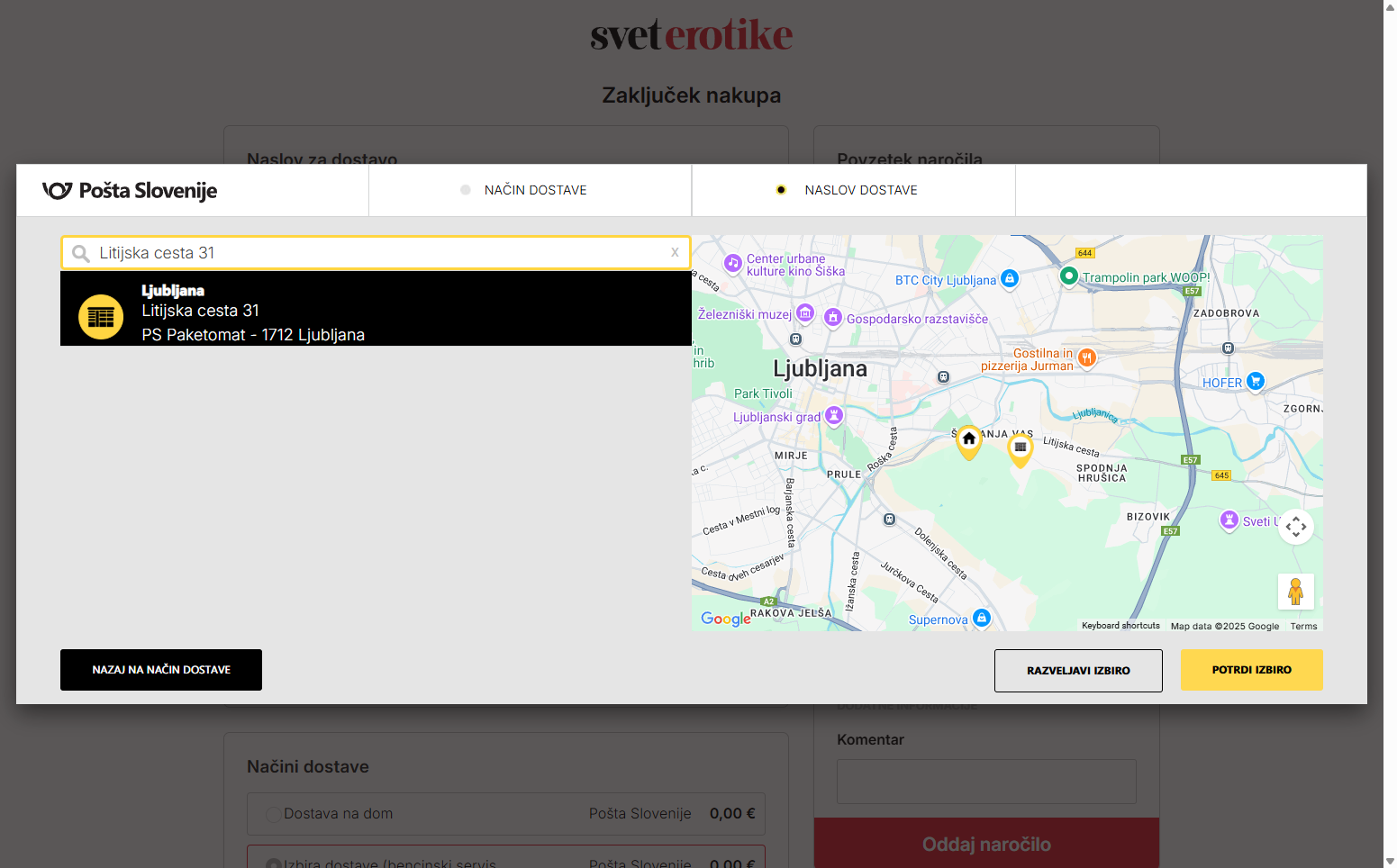Viewport: 1397px width, 868px height.
Task: Open the Google Maps Terms link
Action: 1303,626
